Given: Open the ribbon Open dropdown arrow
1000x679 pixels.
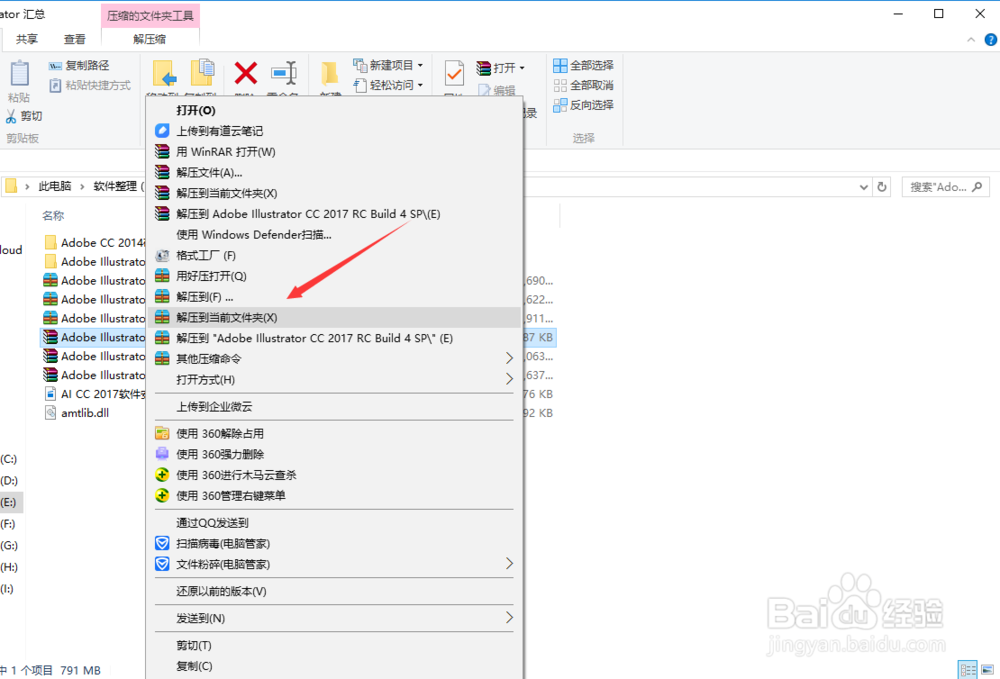Looking at the screenshot, I should pyautogui.click(x=522, y=68).
